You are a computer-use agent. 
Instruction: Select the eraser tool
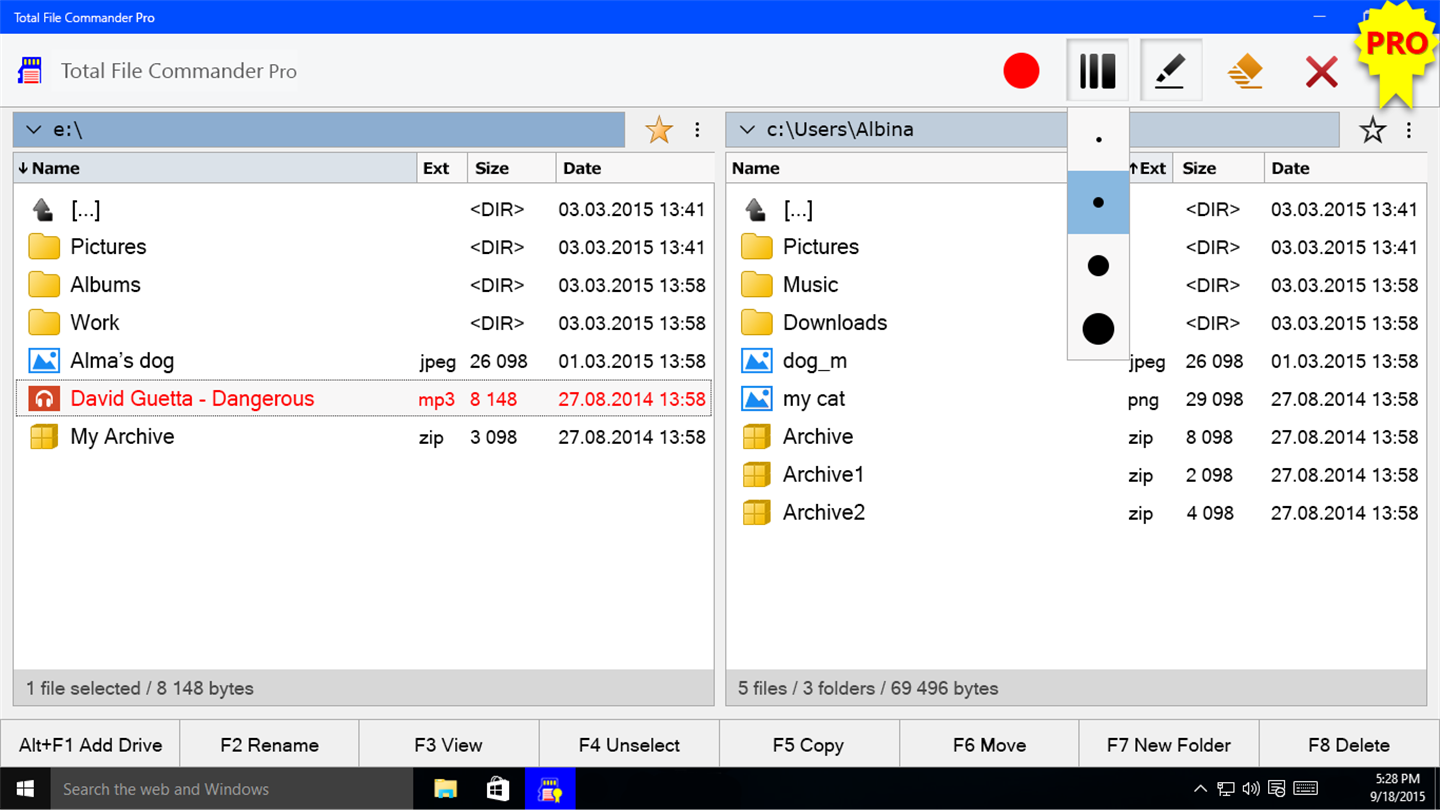pyautogui.click(x=1245, y=71)
